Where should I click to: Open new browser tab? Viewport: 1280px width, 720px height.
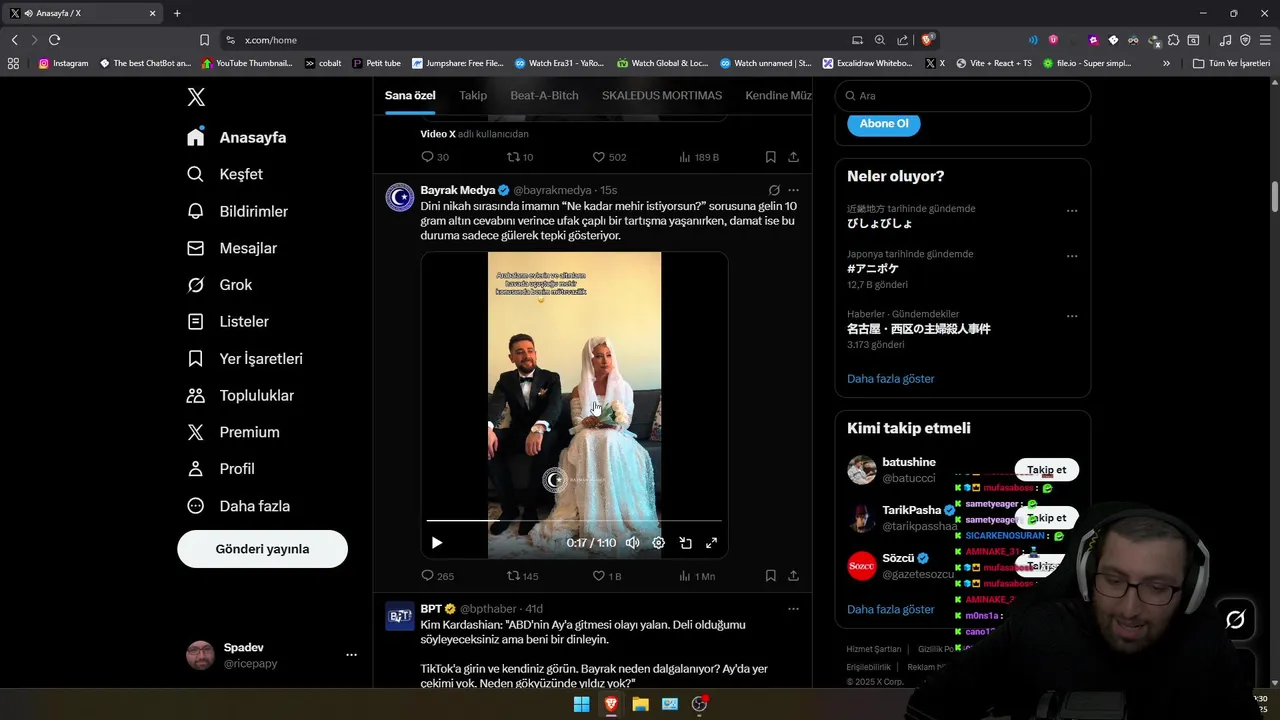click(177, 13)
